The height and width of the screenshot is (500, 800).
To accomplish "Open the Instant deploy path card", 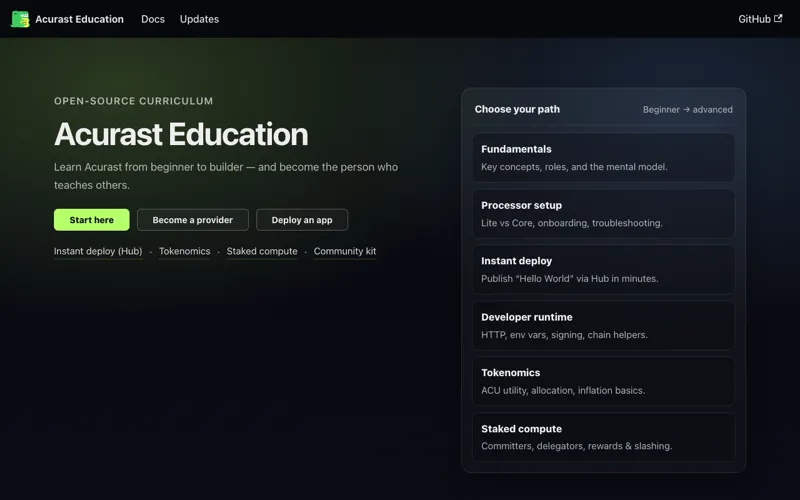I will pos(604,269).
